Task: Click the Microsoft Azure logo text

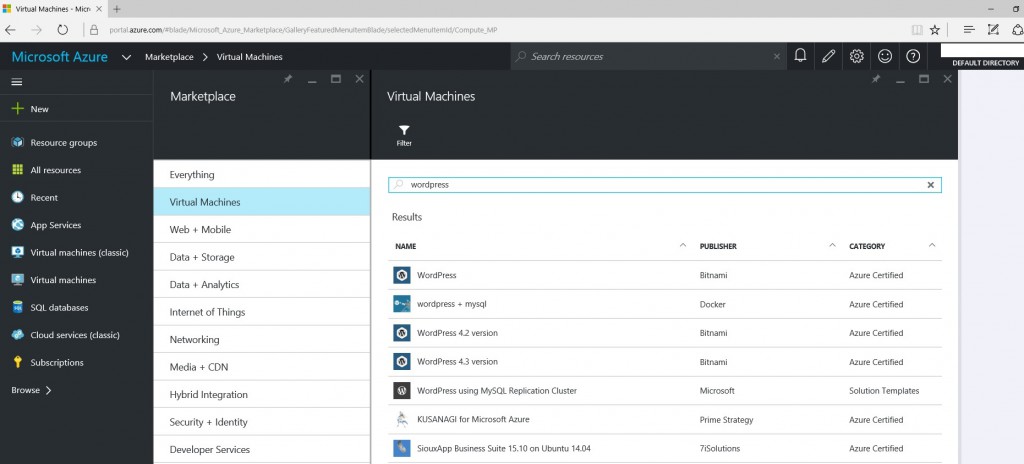Action: pyautogui.click(x=59, y=57)
